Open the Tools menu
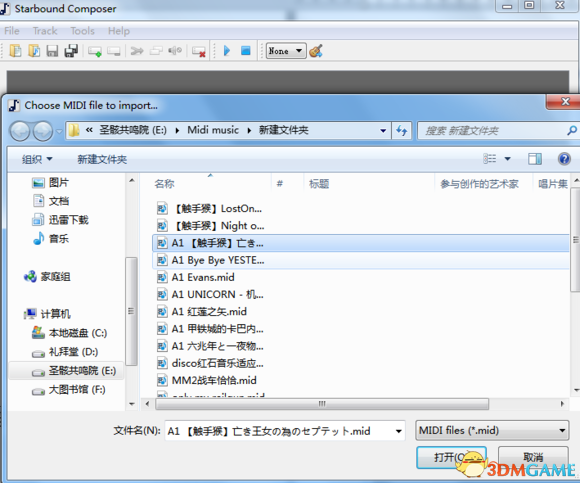 click(82, 31)
